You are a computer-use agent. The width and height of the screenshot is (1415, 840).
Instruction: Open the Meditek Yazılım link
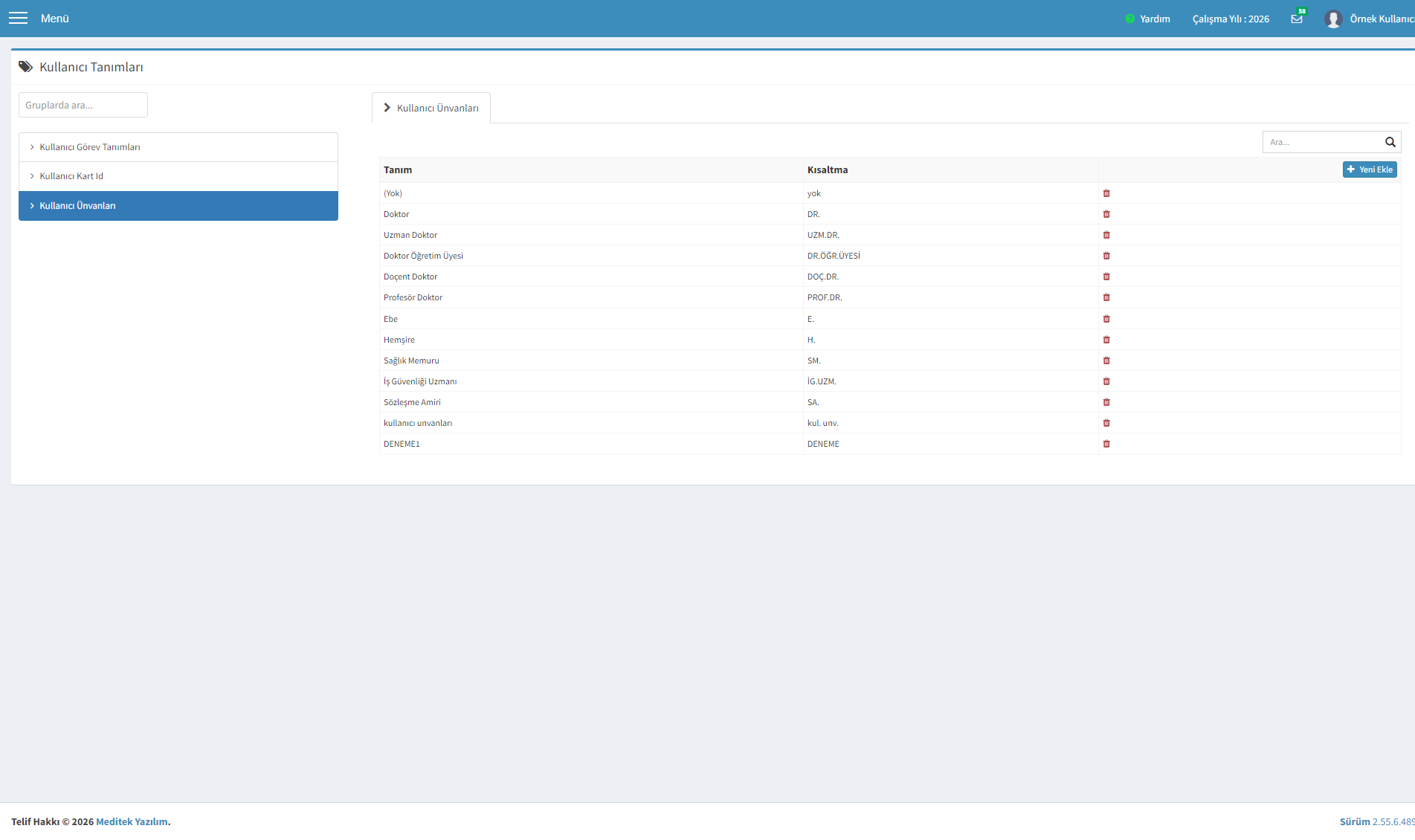132,821
